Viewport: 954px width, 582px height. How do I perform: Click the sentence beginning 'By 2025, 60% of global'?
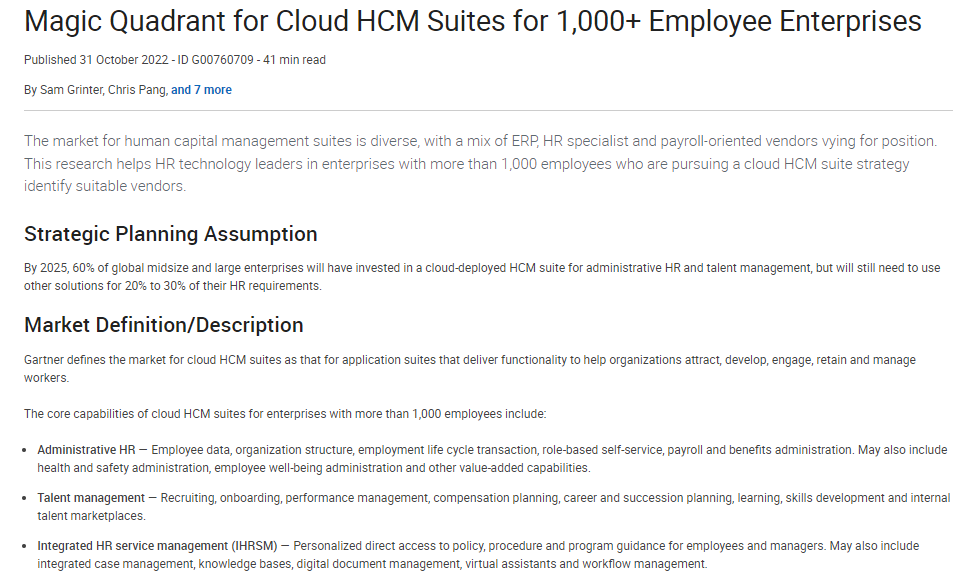[482, 277]
